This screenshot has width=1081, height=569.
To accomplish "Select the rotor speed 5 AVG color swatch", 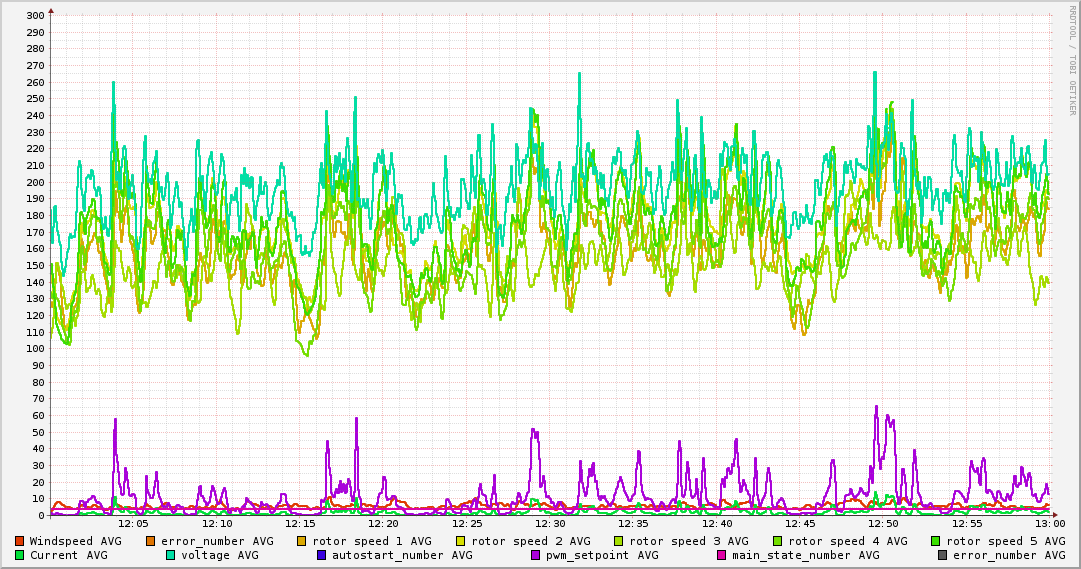I will tap(935, 541).
